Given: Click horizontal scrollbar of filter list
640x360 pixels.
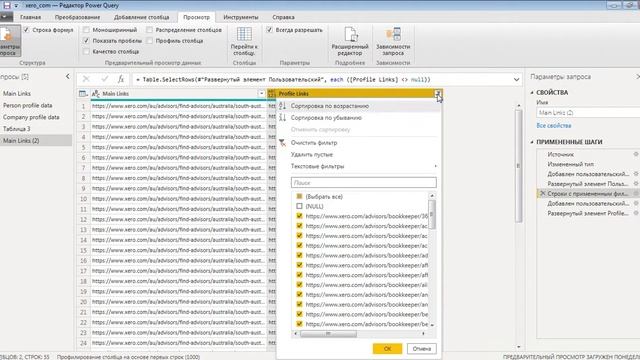Looking at the screenshot, I should coord(328,333).
